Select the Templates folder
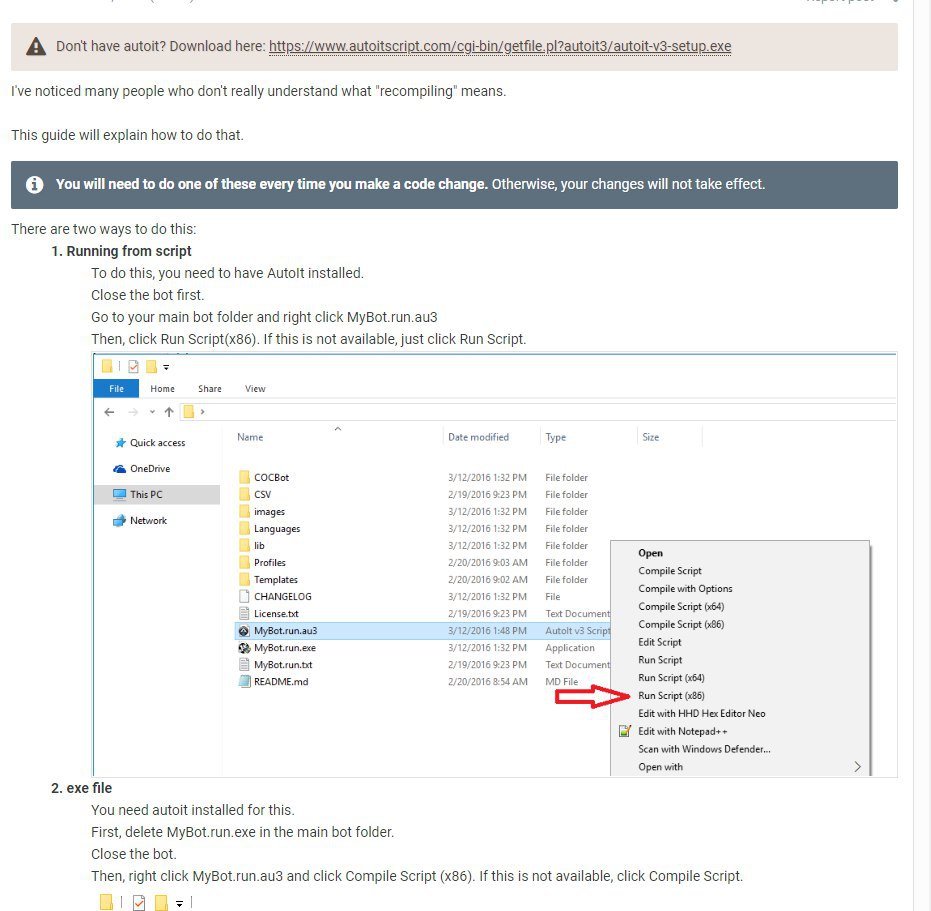 click(x=276, y=580)
